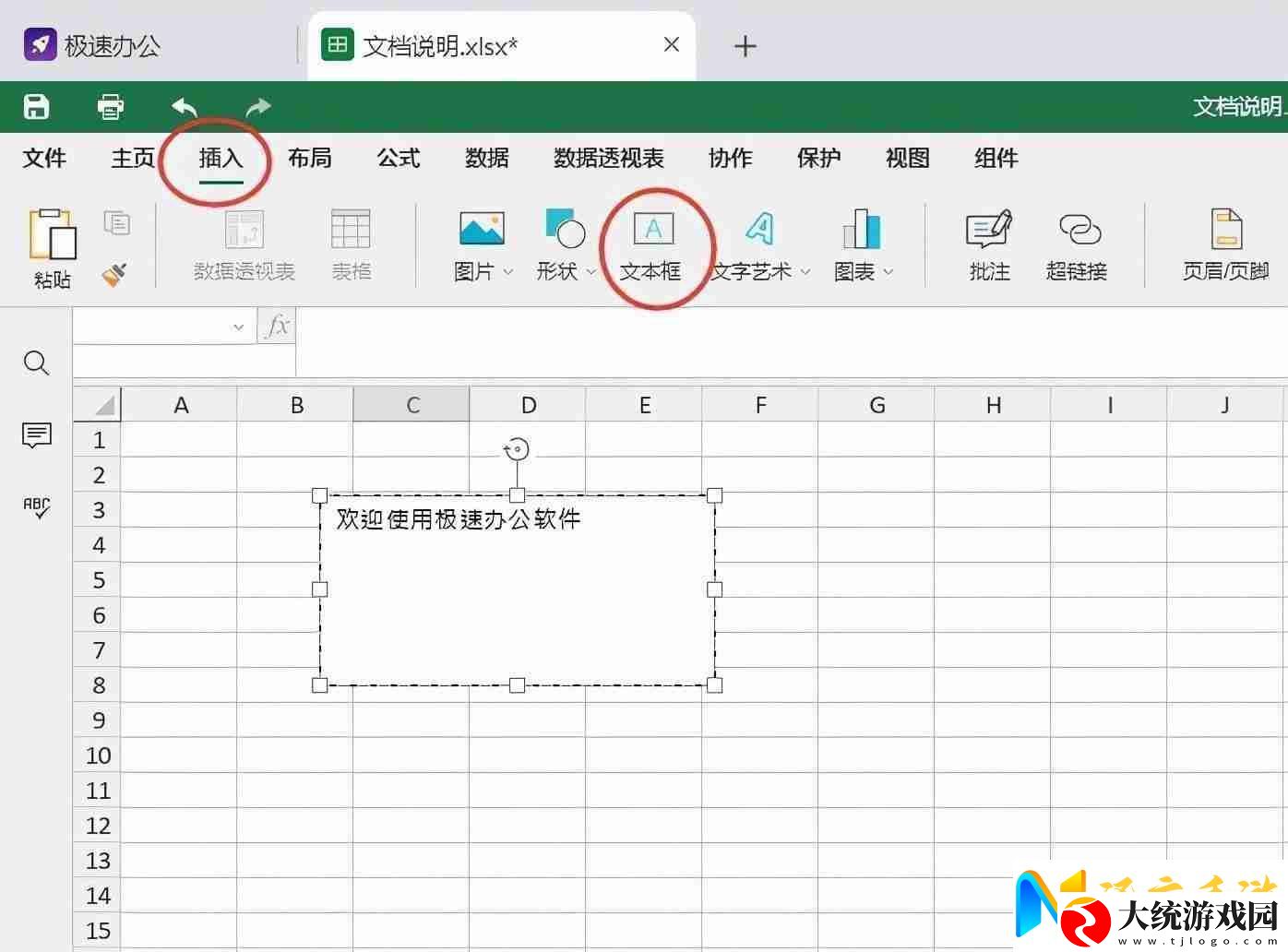Screen dimensions: 1288x952
Task: Click the print icon
Action: [x=111, y=106]
